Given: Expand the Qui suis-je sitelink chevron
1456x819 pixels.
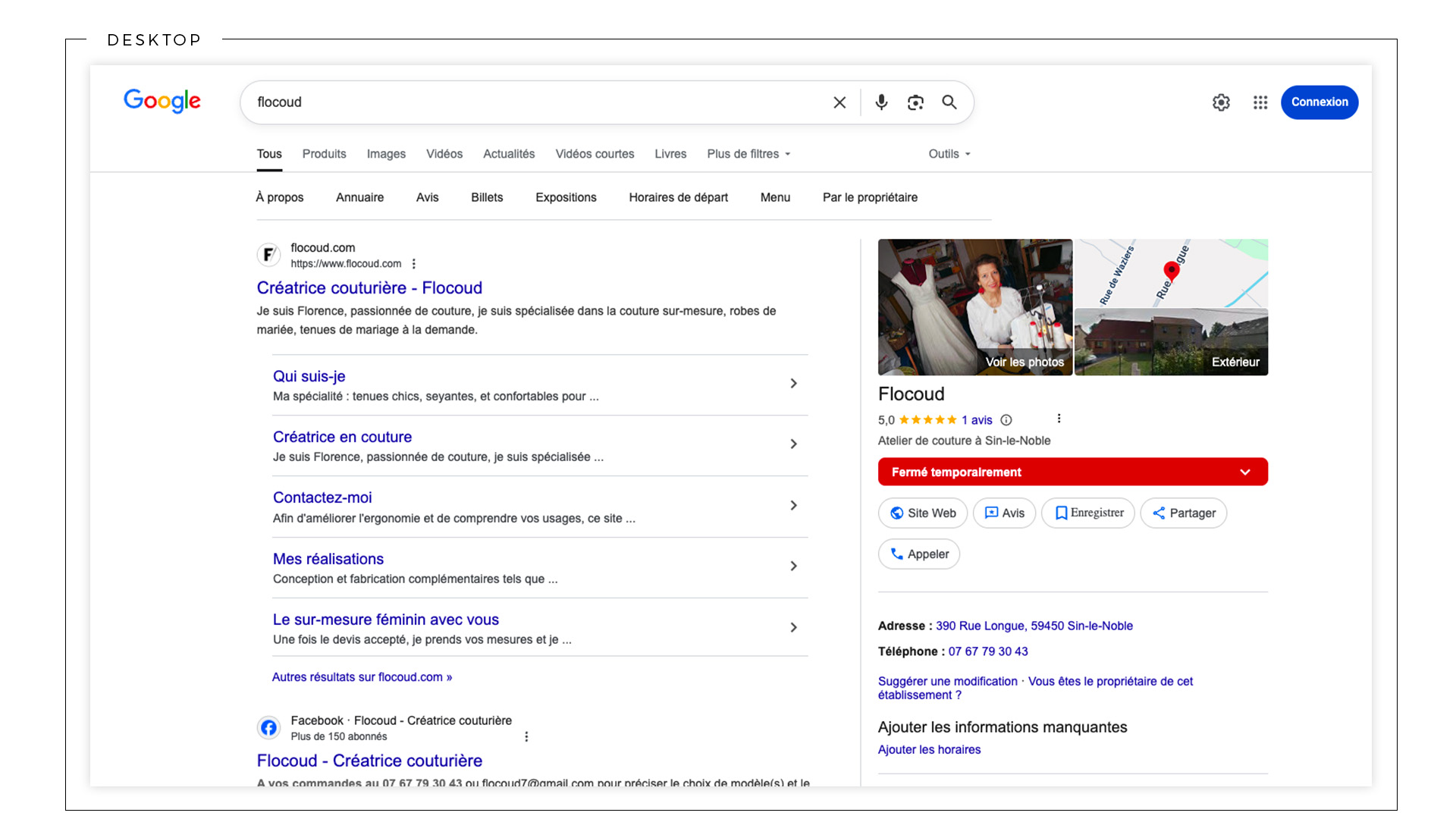Looking at the screenshot, I should point(793,384).
